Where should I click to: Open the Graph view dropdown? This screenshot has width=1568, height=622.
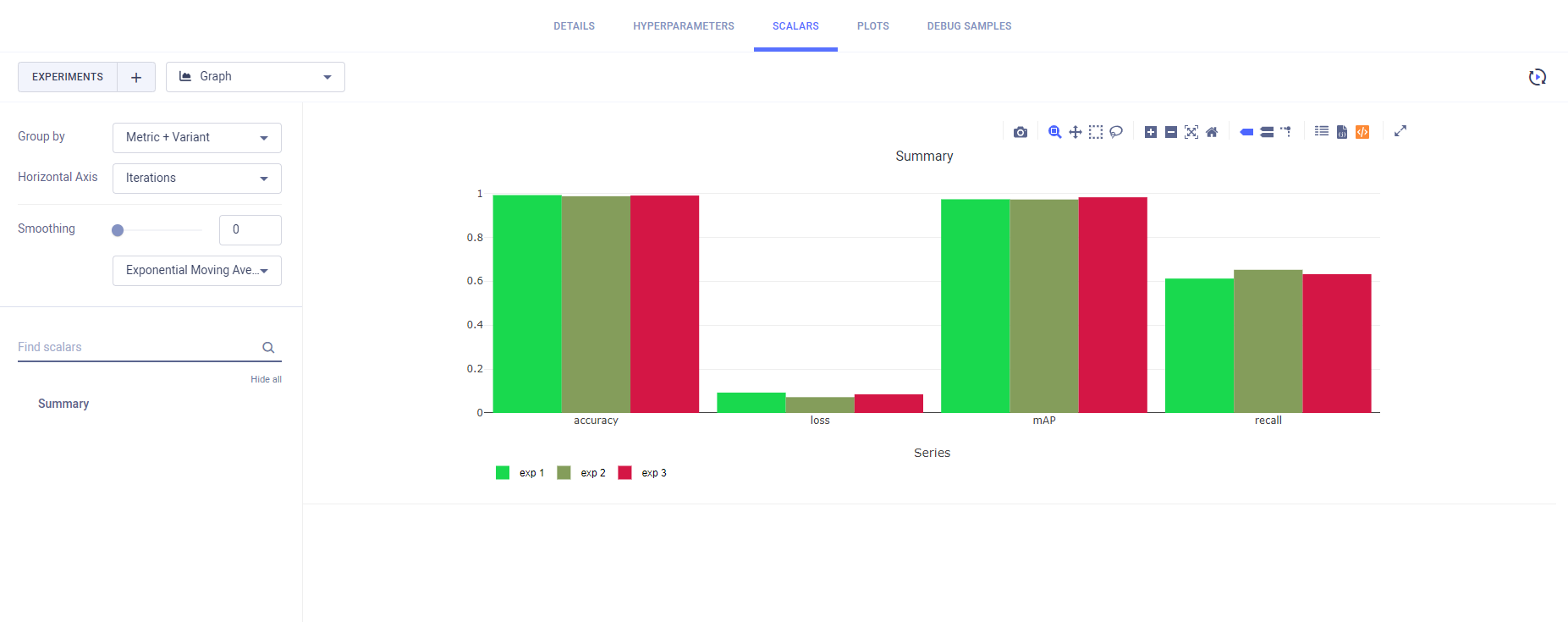256,77
